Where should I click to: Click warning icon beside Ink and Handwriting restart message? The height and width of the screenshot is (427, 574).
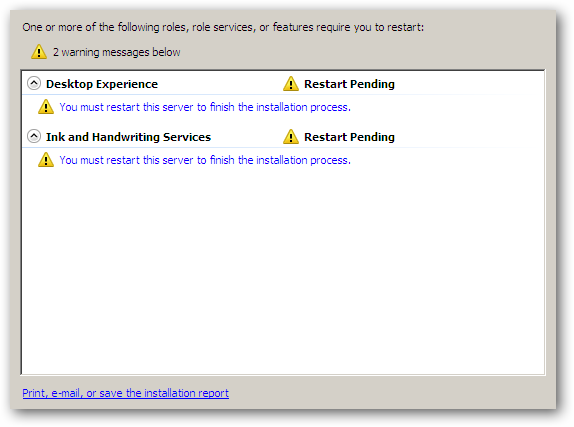tap(46, 160)
